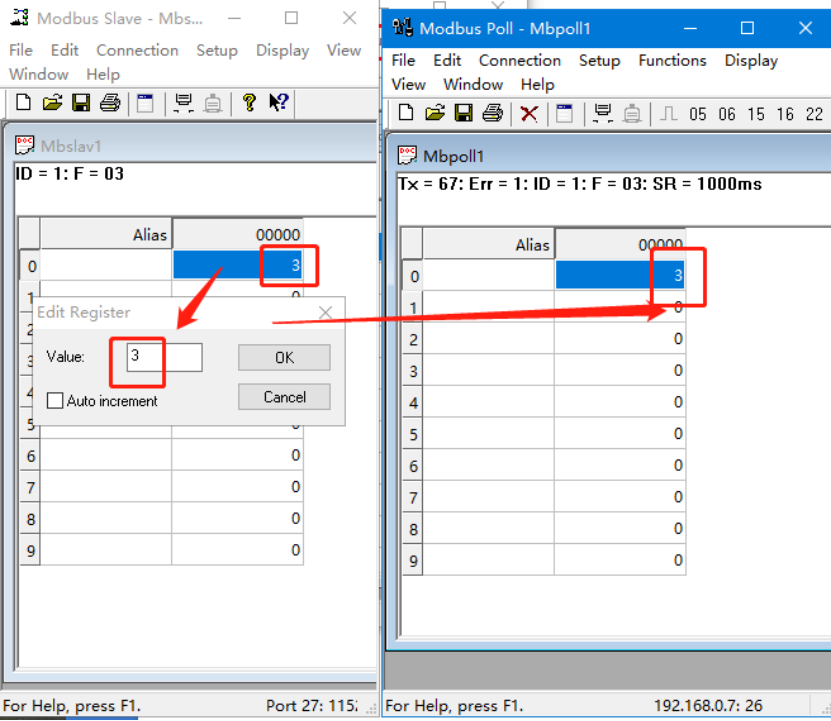Open the Display menu in Modbus Slave

click(x=282, y=50)
